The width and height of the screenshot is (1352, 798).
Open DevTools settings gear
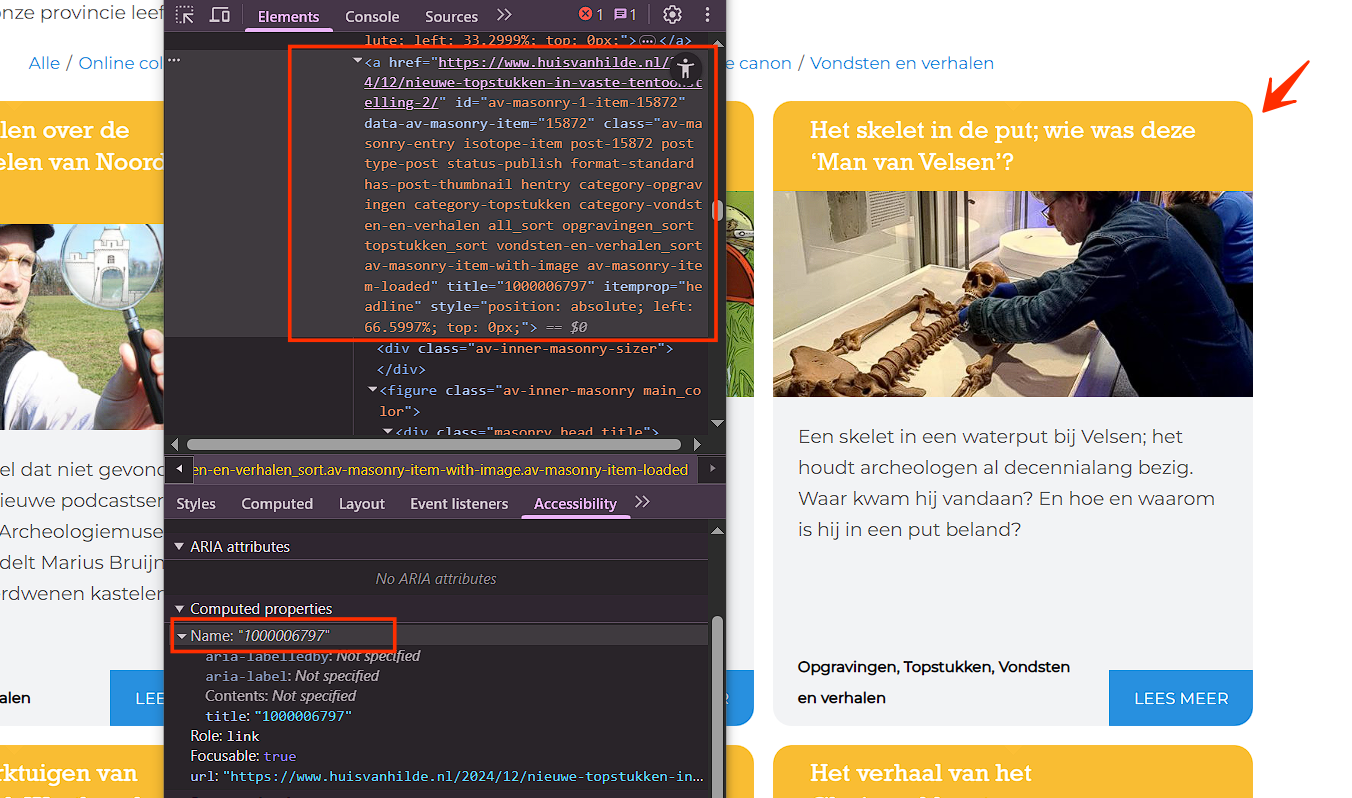point(672,15)
